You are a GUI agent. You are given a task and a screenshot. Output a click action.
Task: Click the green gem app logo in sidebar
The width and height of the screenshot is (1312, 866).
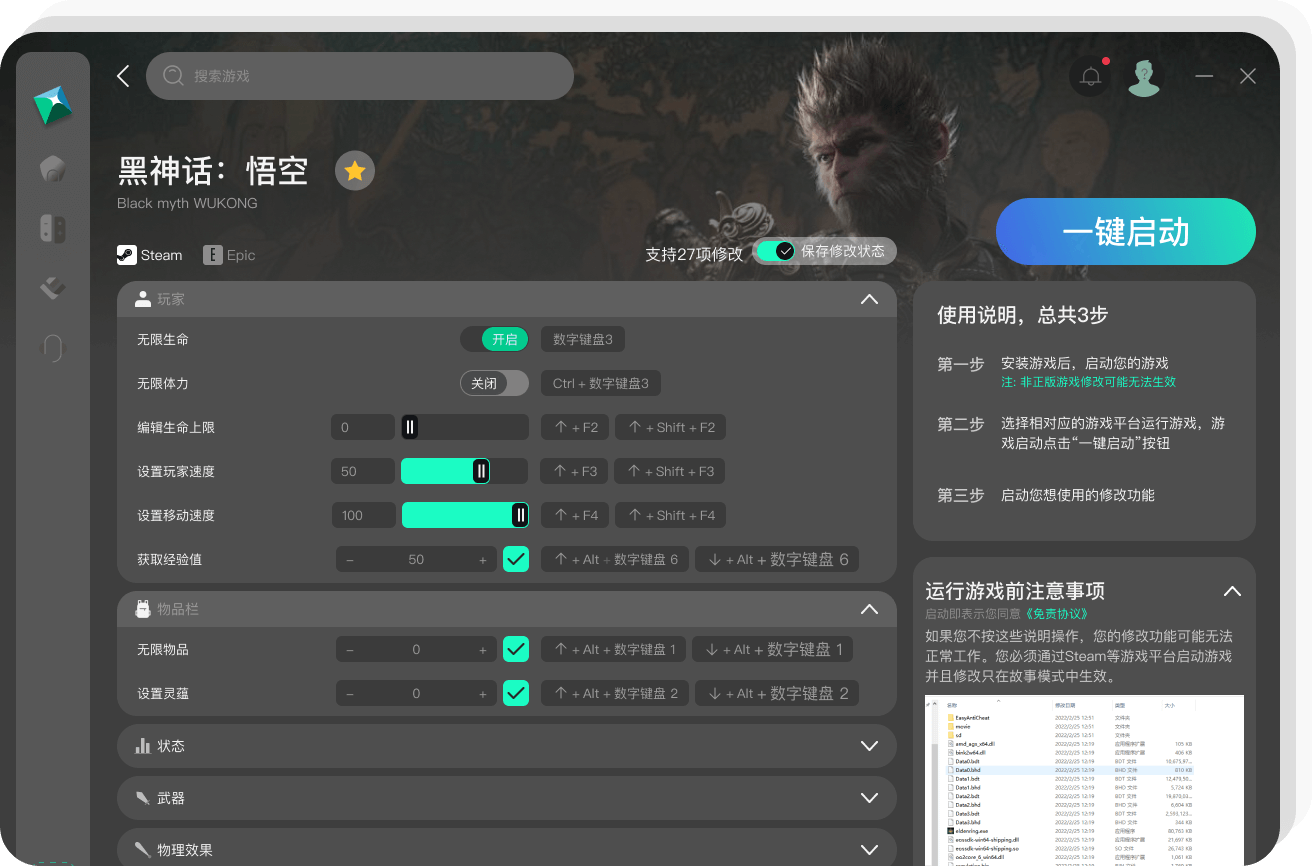(x=53, y=106)
